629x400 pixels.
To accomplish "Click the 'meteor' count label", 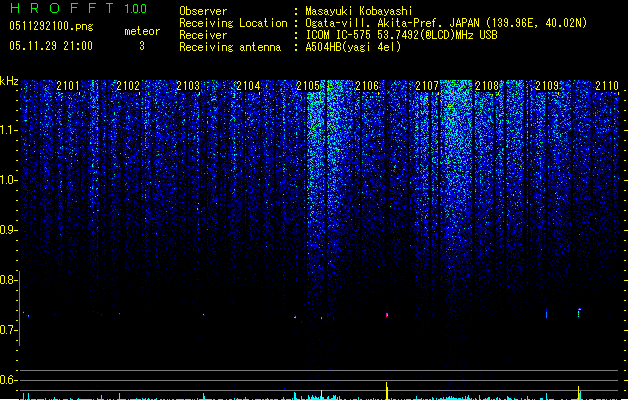I will pos(142,31).
